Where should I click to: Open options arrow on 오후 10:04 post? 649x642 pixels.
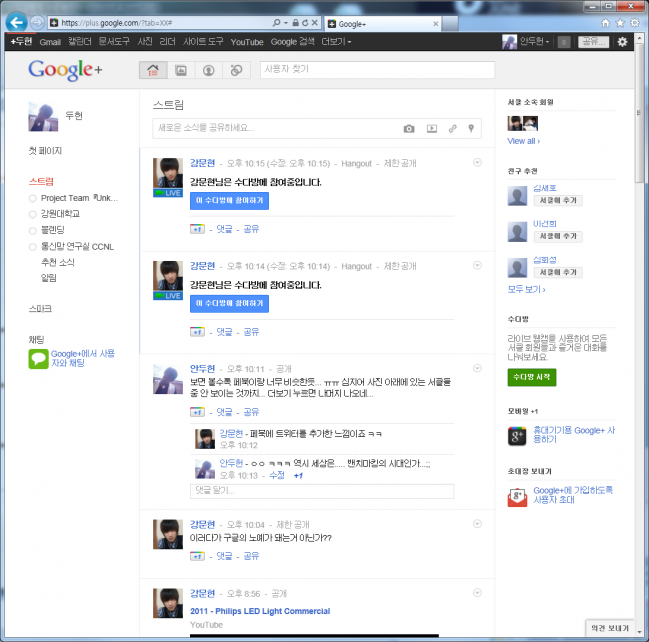[477, 524]
